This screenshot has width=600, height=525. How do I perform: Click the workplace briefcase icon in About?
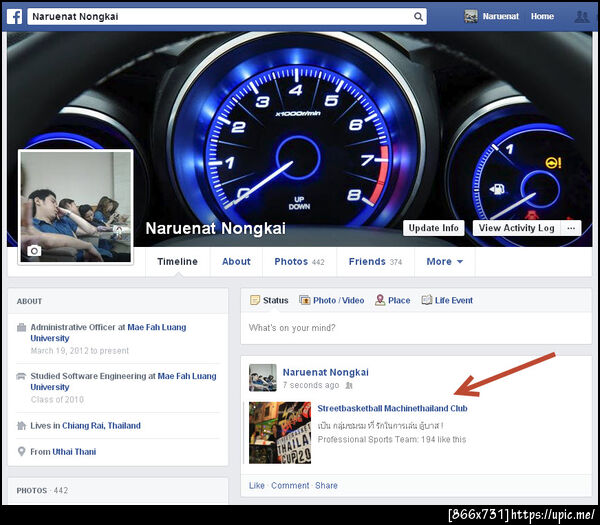(x=21, y=327)
